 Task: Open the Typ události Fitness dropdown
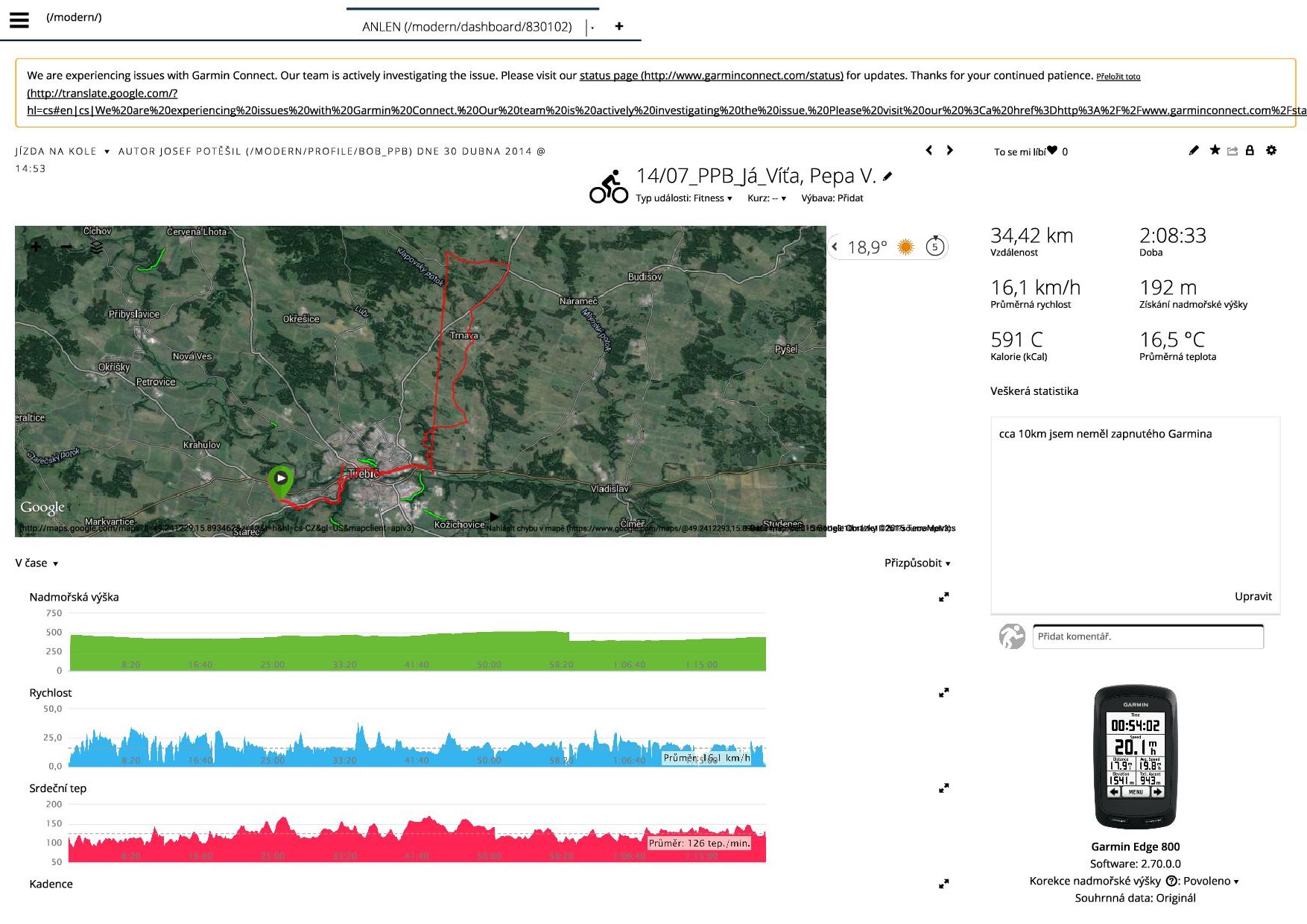tap(684, 198)
